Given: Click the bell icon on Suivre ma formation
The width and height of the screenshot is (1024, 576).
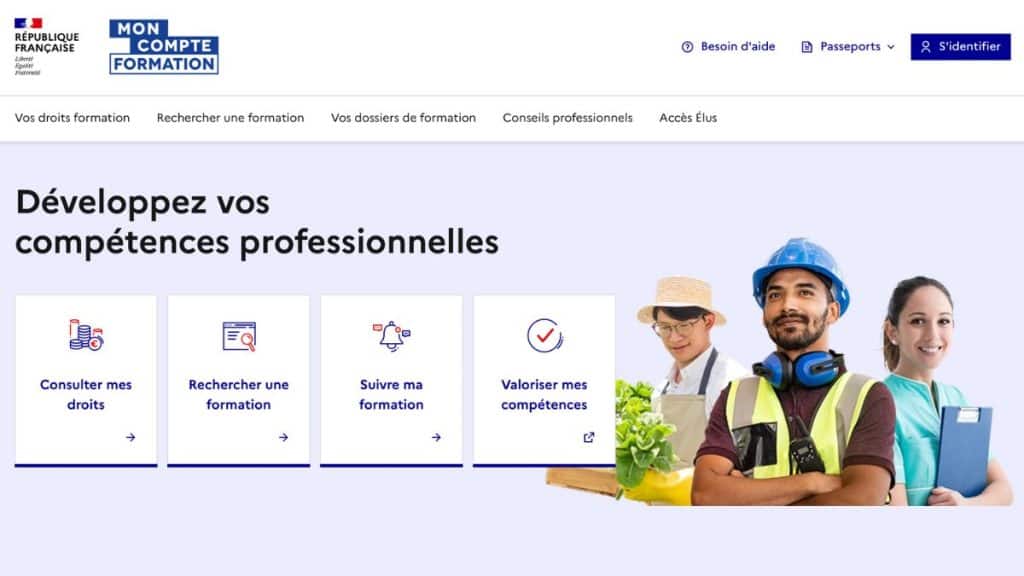Looking at the screenshot, I should tap(391, 336).
